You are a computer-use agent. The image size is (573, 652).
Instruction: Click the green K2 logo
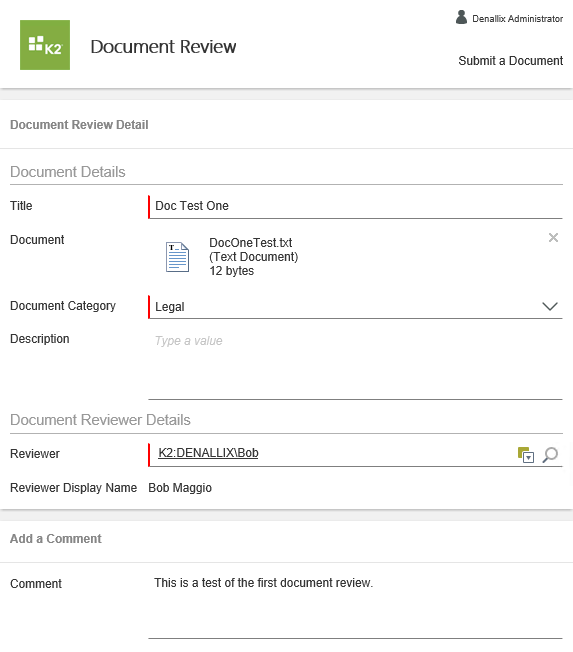(45, 45)
